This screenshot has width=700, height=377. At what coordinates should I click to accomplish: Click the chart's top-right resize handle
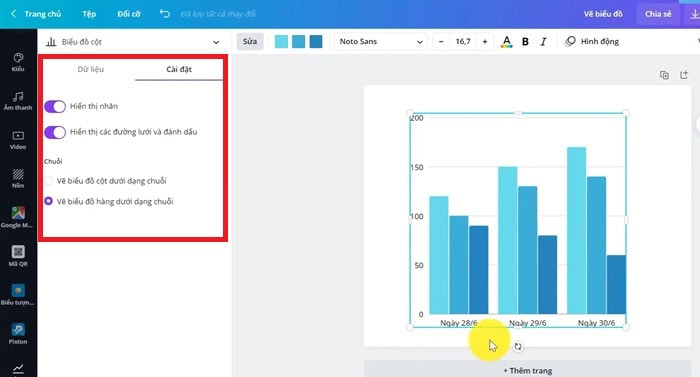click(x=626, y=113)
